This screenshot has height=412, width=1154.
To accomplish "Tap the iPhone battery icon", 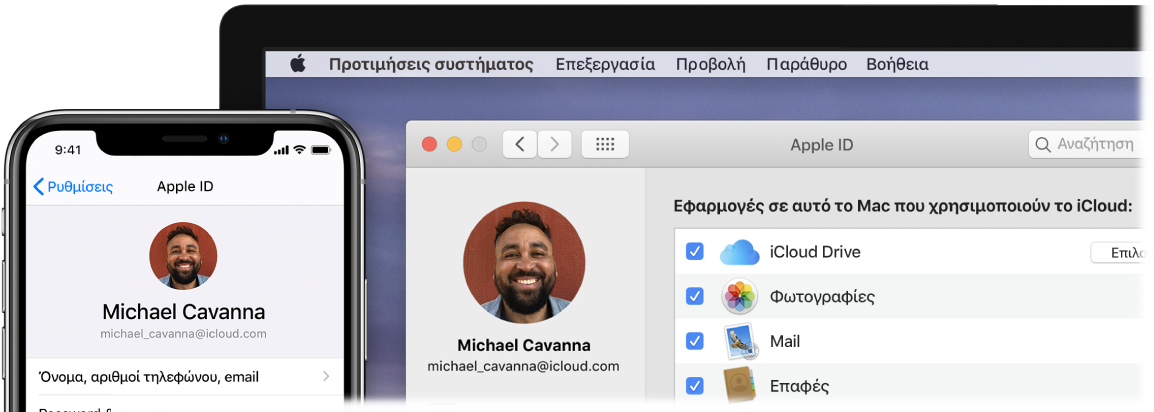I will coord(321,150).
